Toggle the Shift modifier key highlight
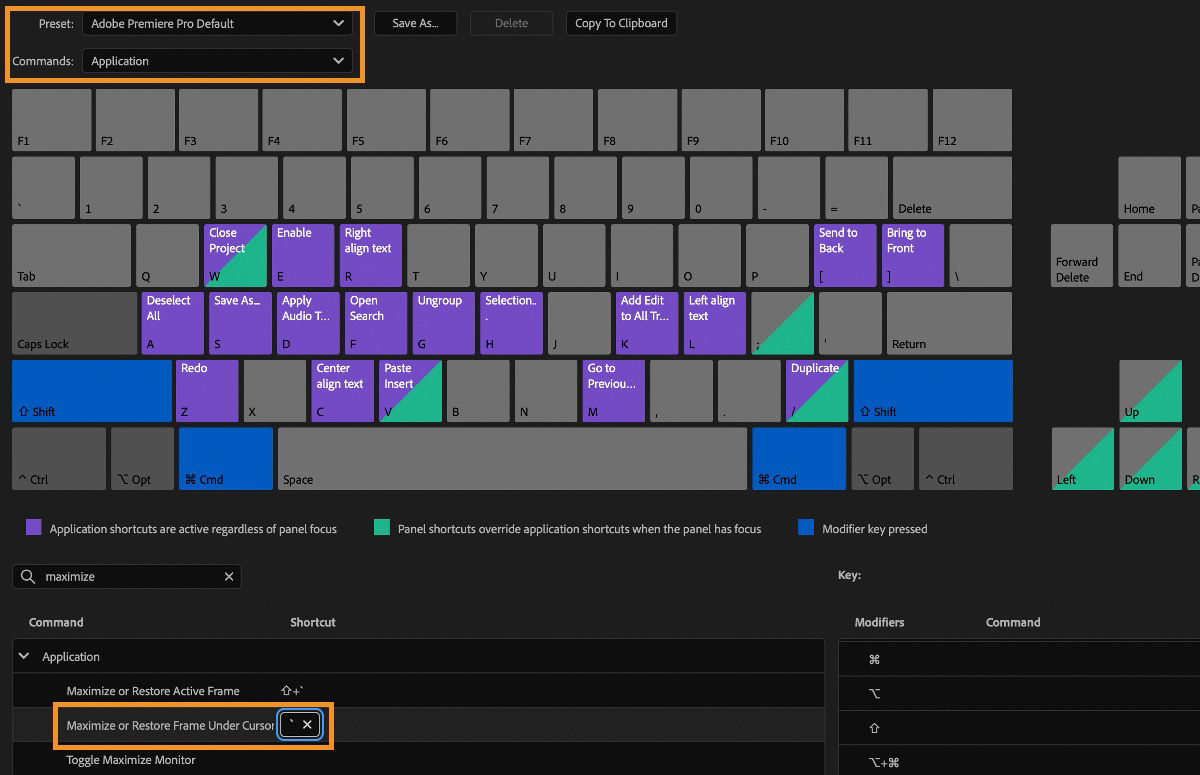1200x775 pixels. 90,390
